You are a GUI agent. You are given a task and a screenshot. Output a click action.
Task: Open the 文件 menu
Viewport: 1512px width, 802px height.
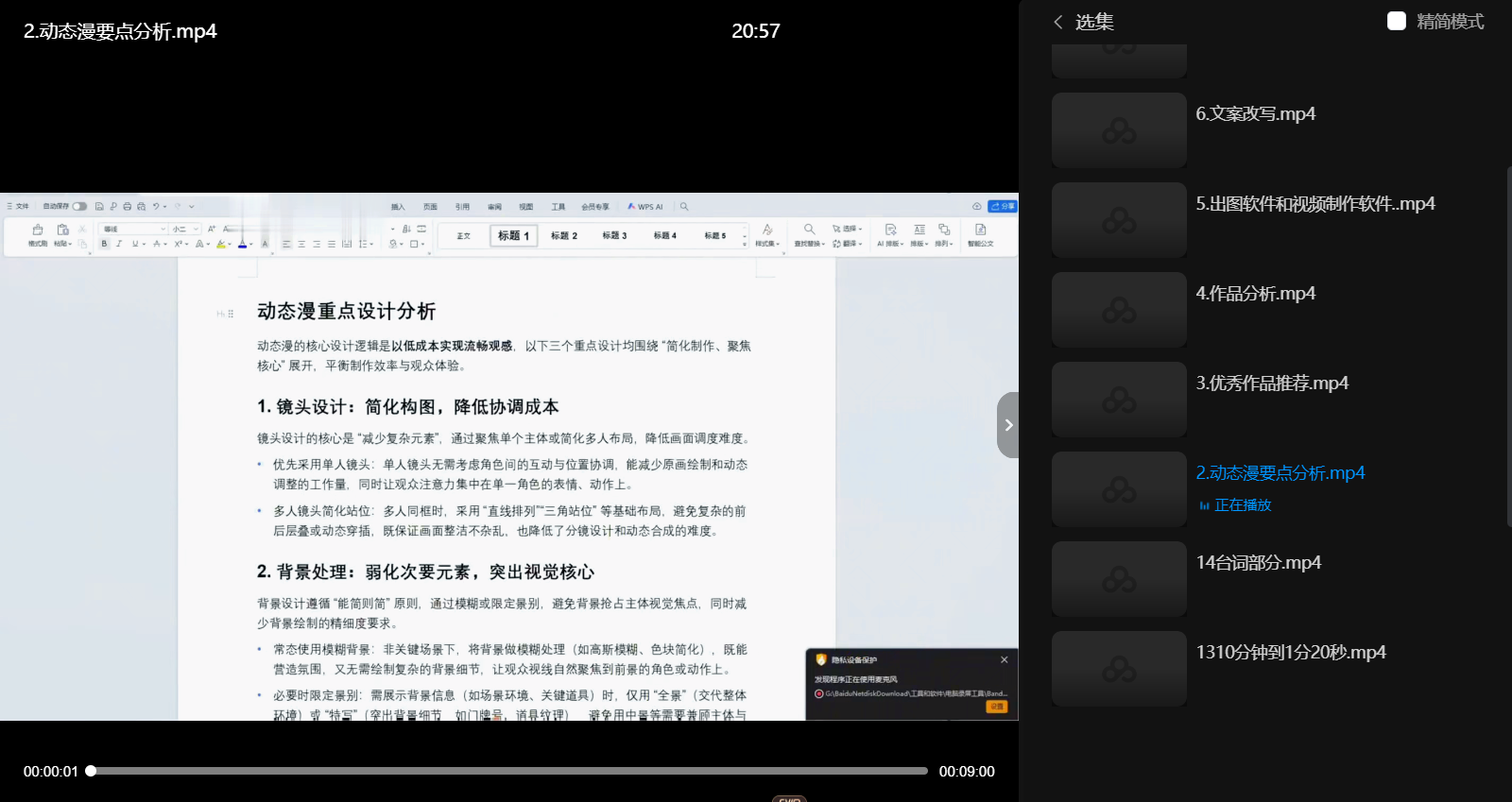point(19,206)
